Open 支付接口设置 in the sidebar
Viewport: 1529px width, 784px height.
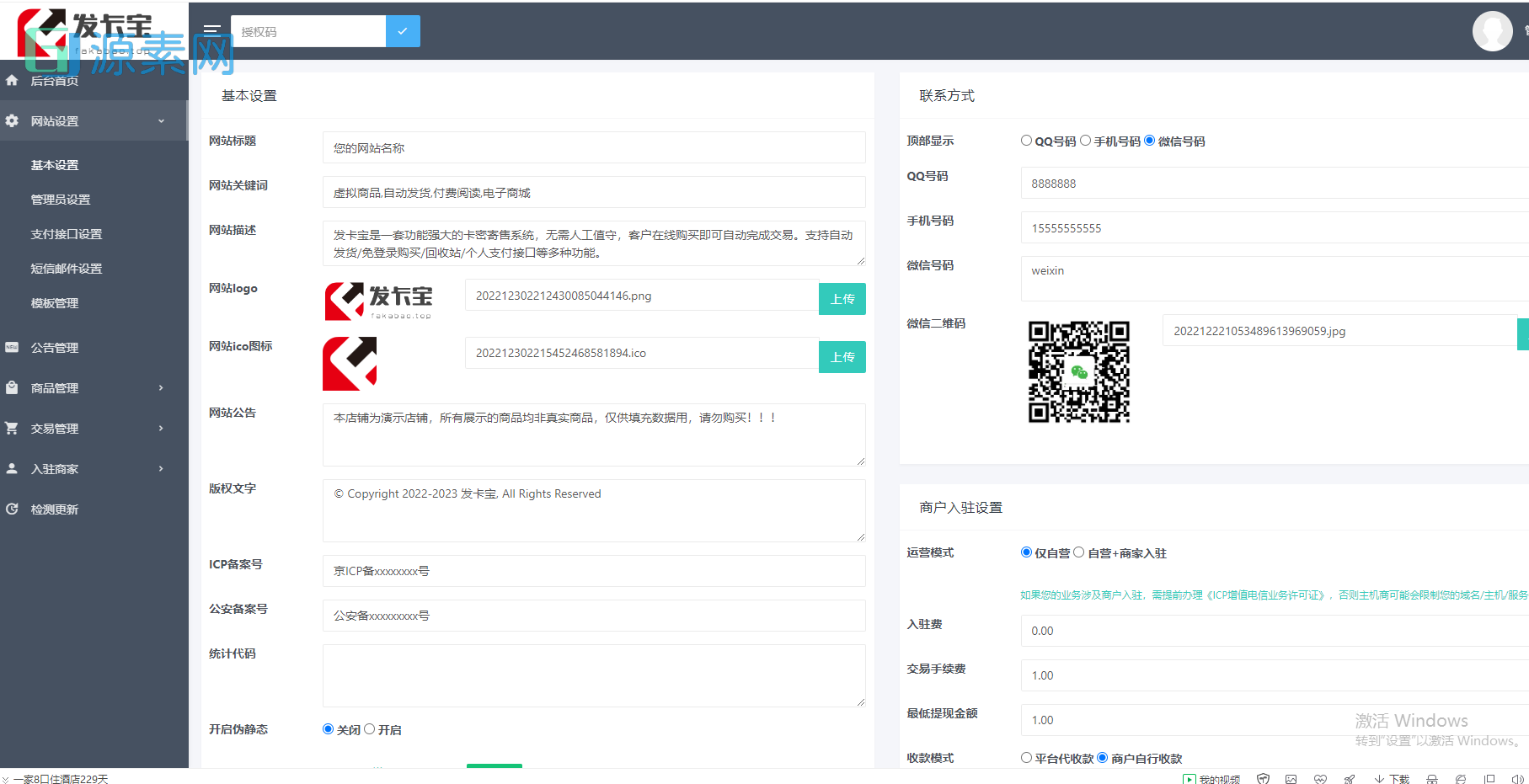(65, 234)
